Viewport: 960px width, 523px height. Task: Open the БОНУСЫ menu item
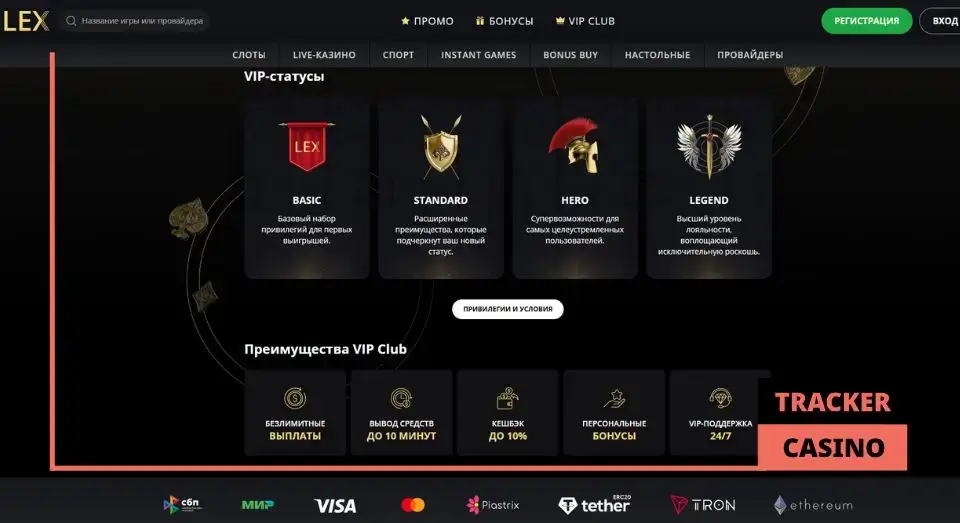[x=504, y=21]
